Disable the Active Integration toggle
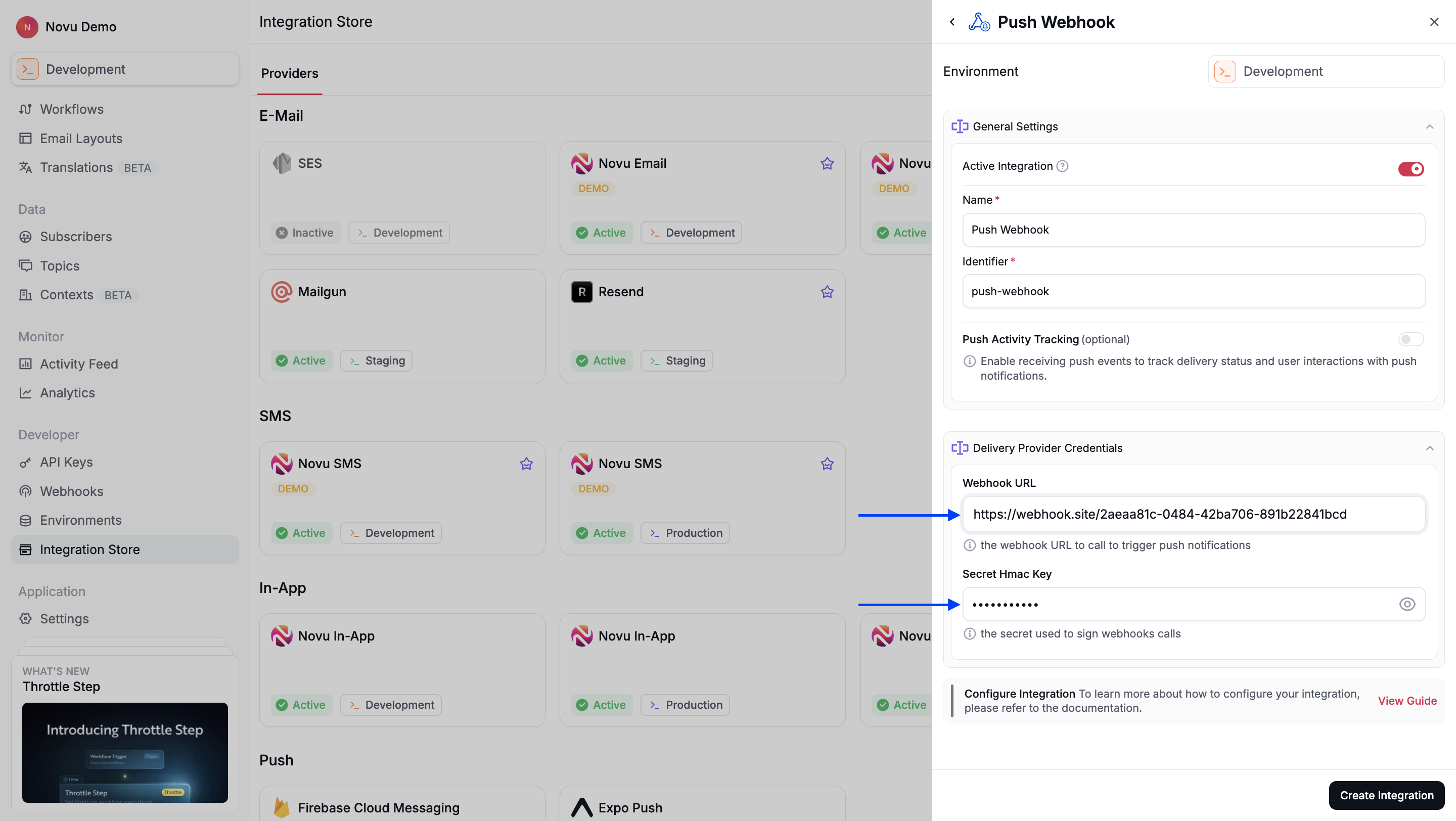 click(x=1410, y=168)
